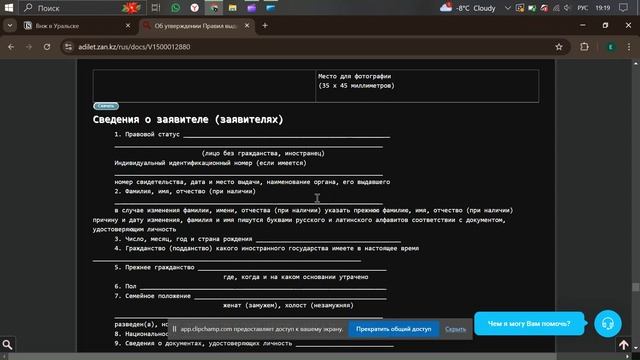Click line 2. Фамилия, имя, отчество

coord(185,191)
